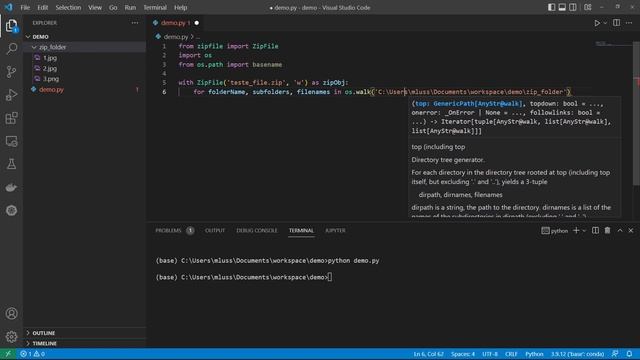
Task: Toggle Primary Side Bar layout icon
Action: click(x=551, y=7)
